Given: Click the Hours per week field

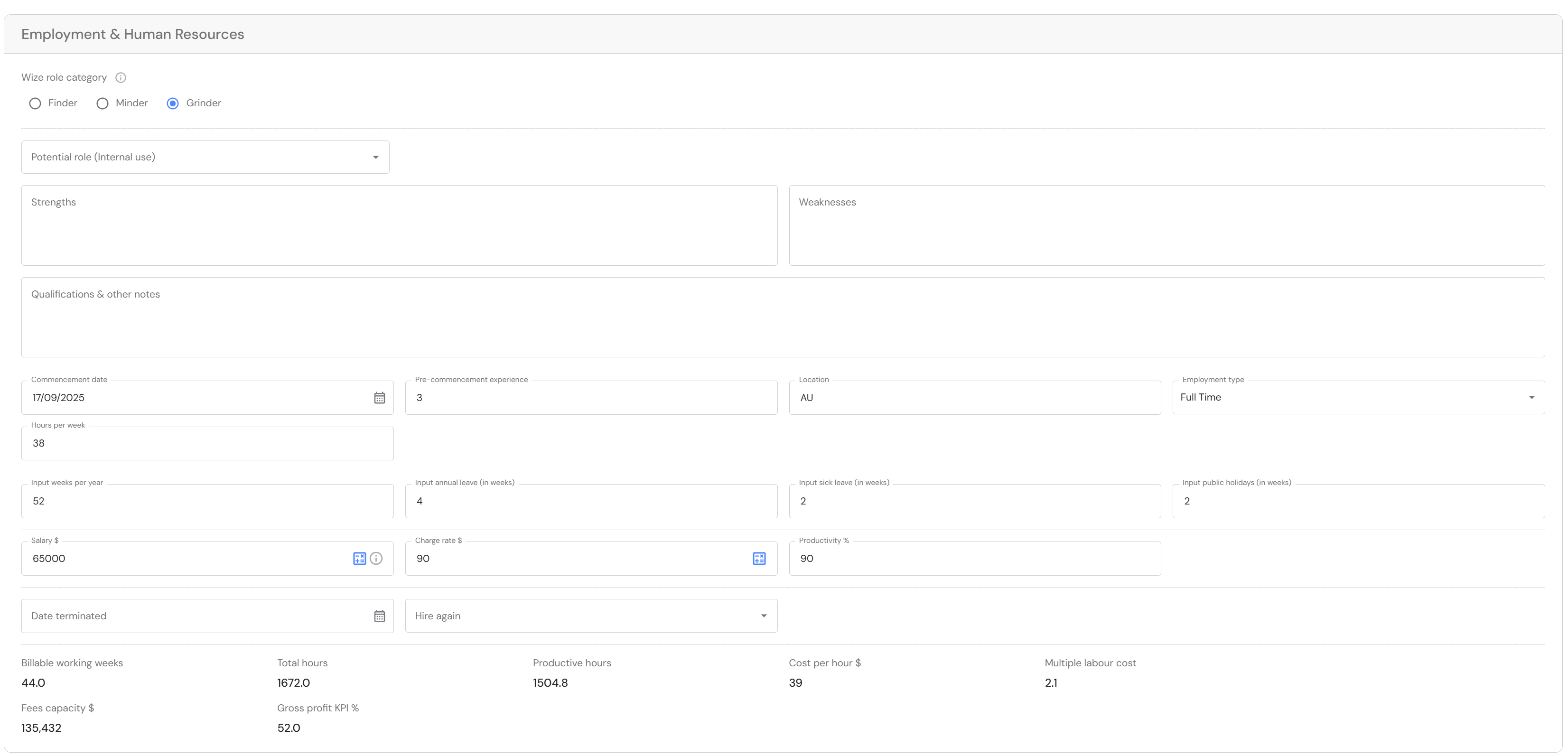Looking at the screenshot, I should click(207, 443).
